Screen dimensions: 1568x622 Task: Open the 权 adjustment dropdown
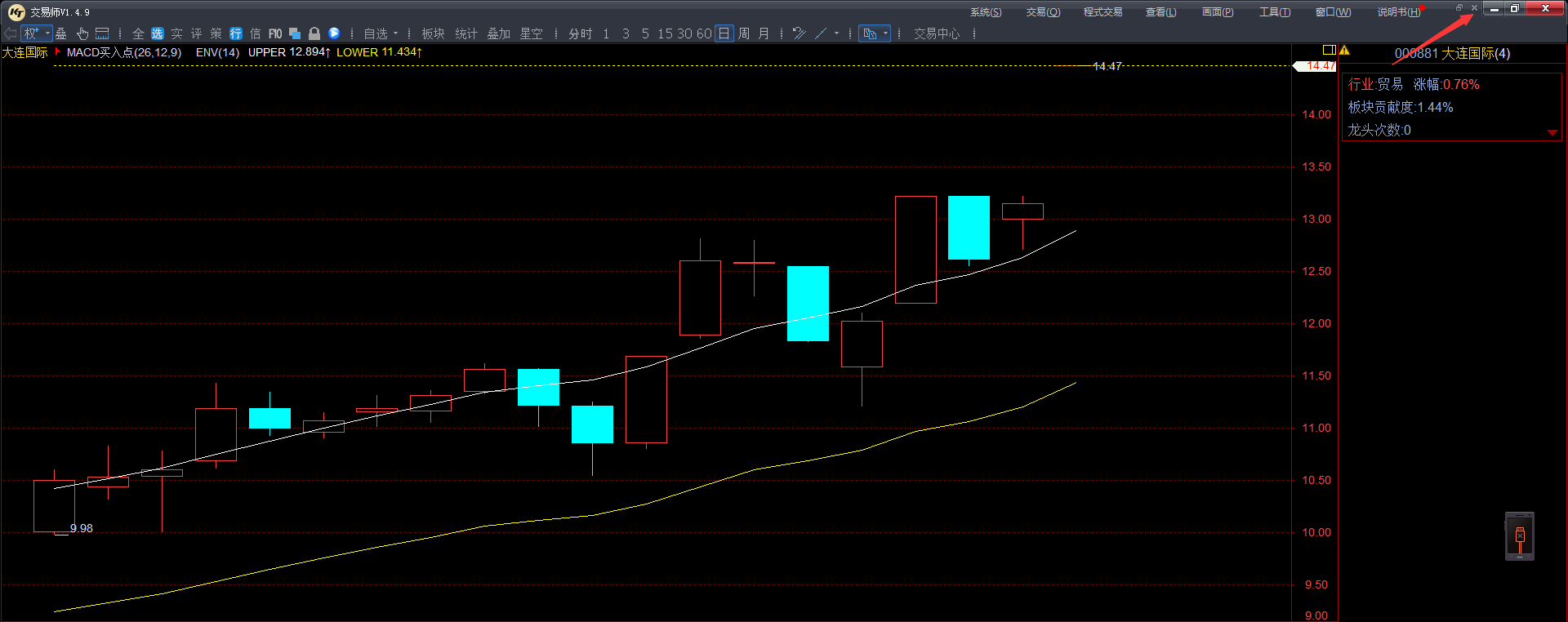pyautogui.click(x=37, y=33)
